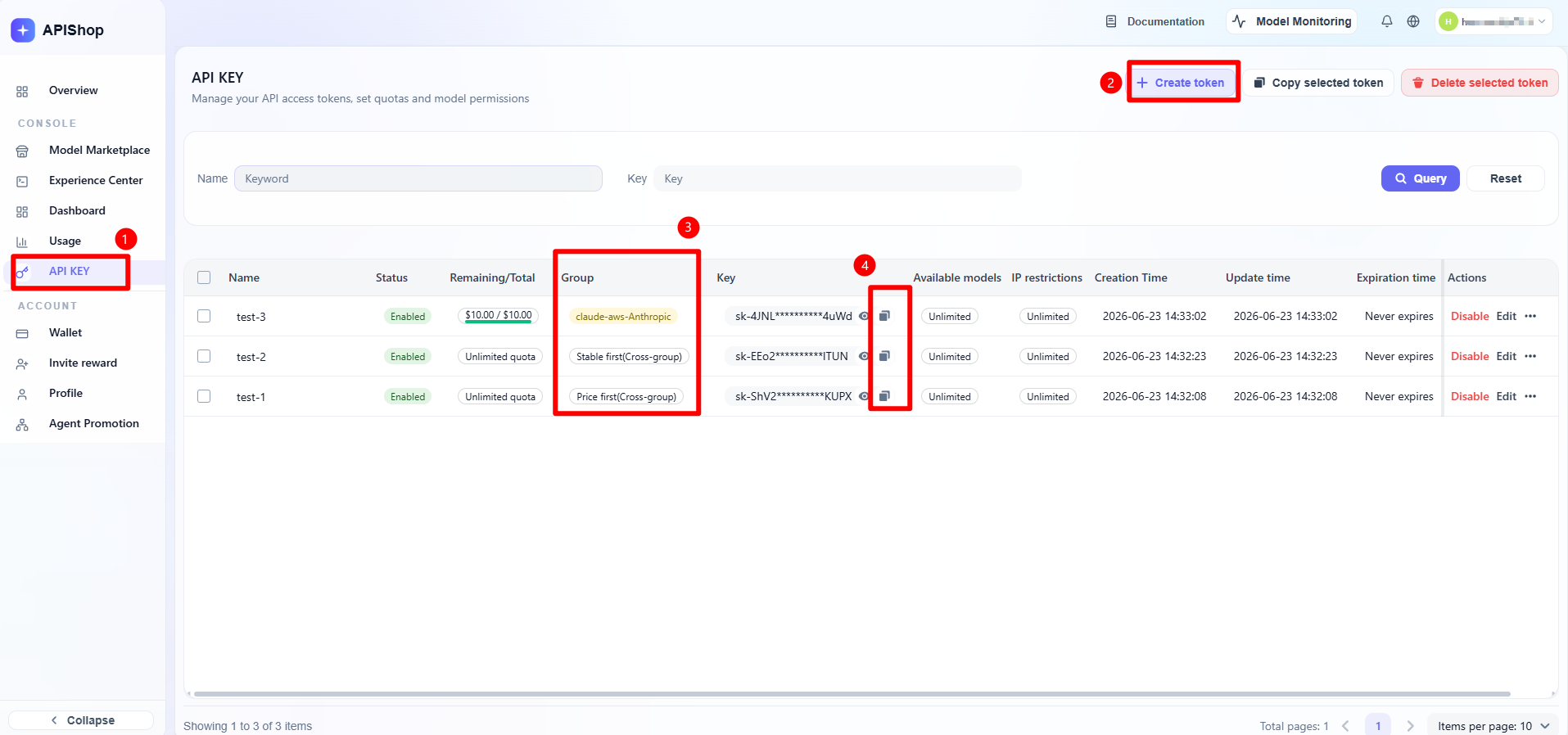Screen dimensions: 1568x735
Task: Disable the test-2 token
Action: (1470, 356)
